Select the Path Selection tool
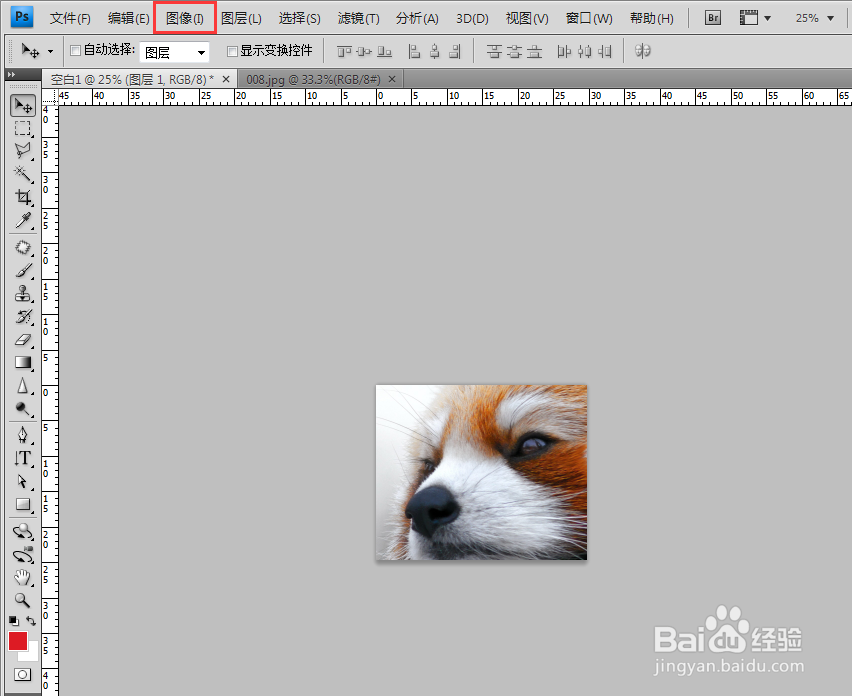The height and width of the screenshot is (696, 852). pos(23,481)
